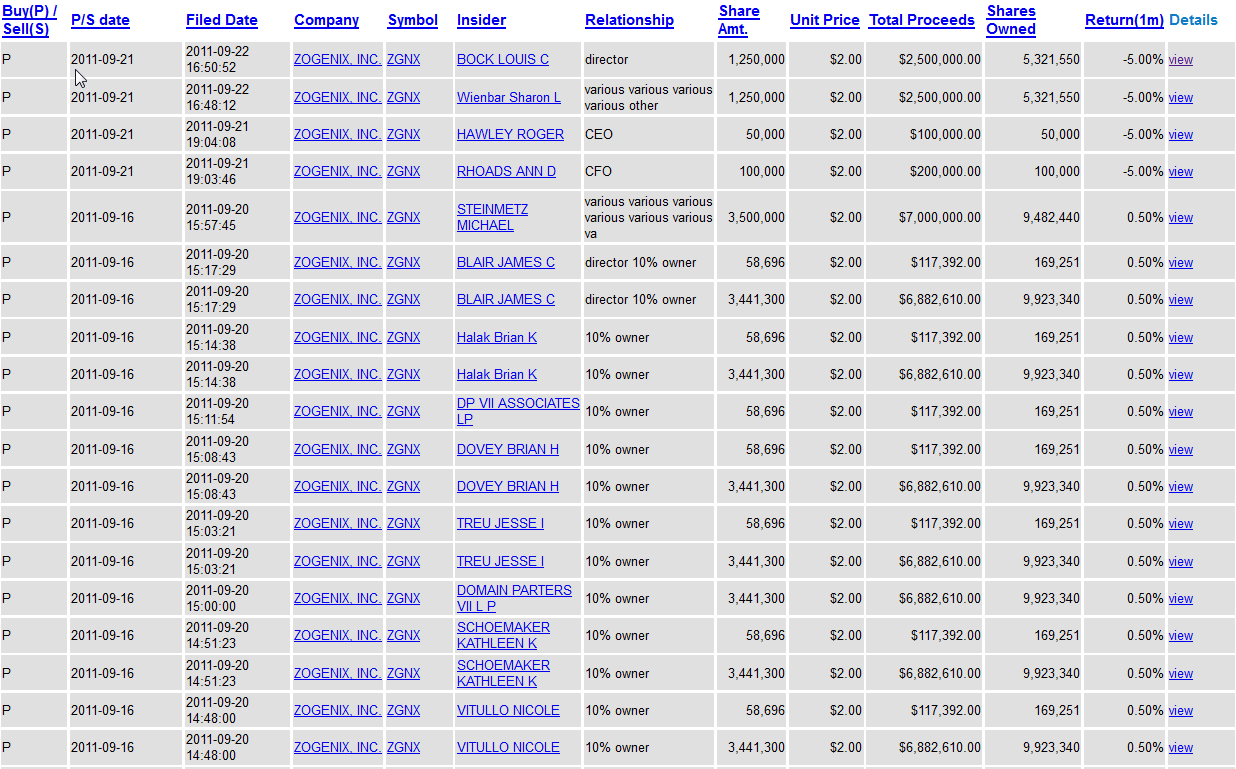Sort by P/S date column header
The width and height of the screenshot is (1236, 769).
point(100,19)
